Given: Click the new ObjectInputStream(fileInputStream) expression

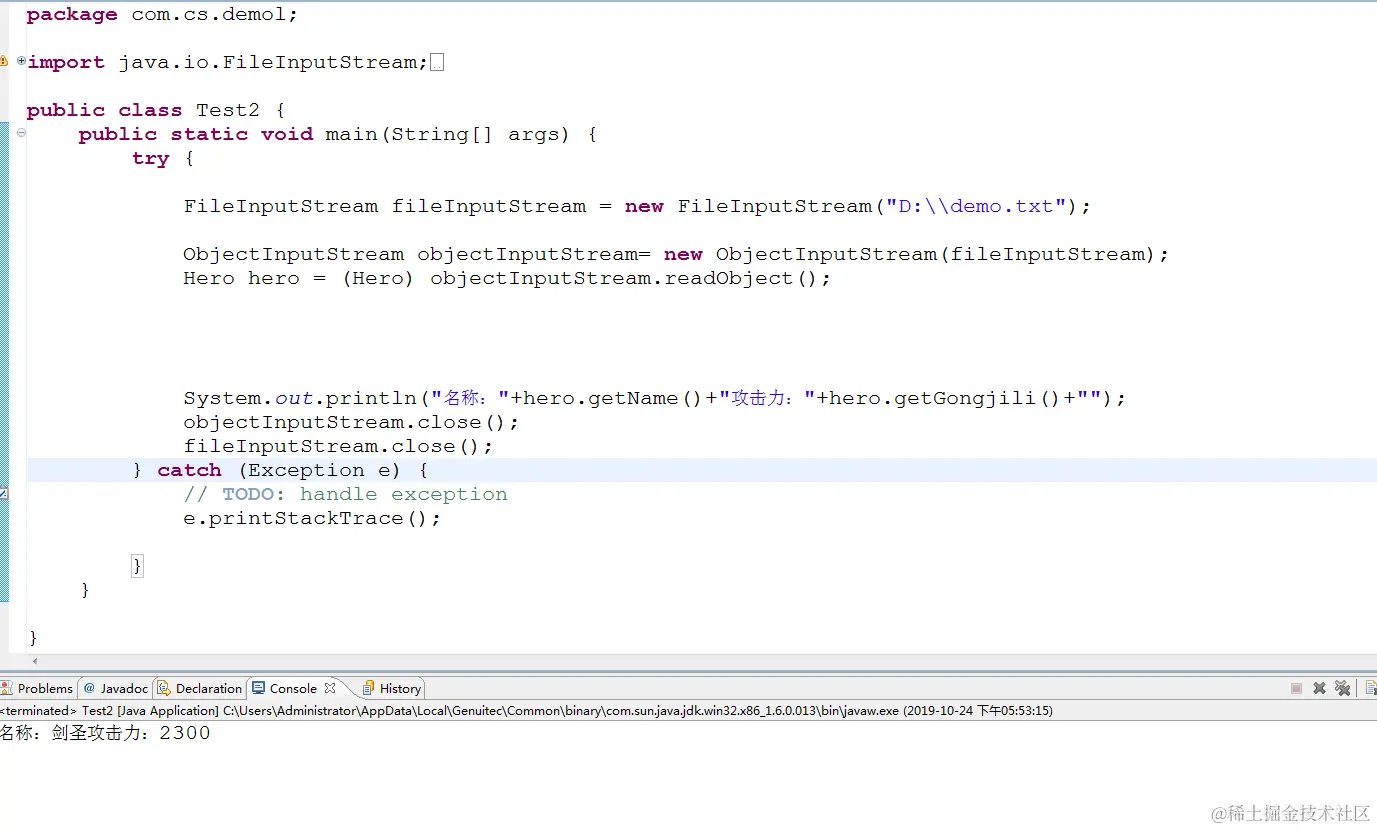Looking at the screenshot, I should click(x=909, y=254).
